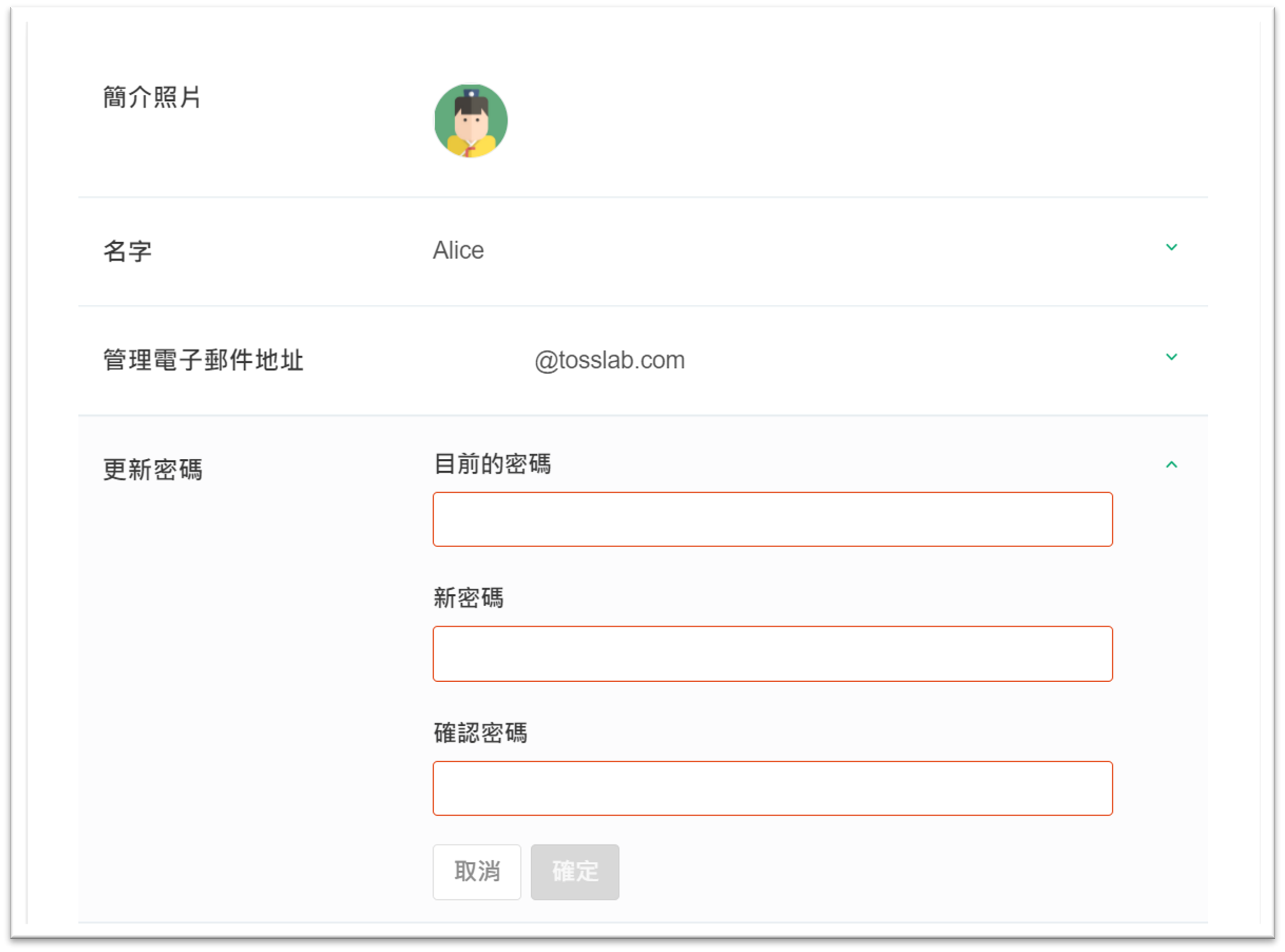The width and height of the screenshot is (1285, 952).
Task: Click the 新密碼 field label
Action: 468,598
